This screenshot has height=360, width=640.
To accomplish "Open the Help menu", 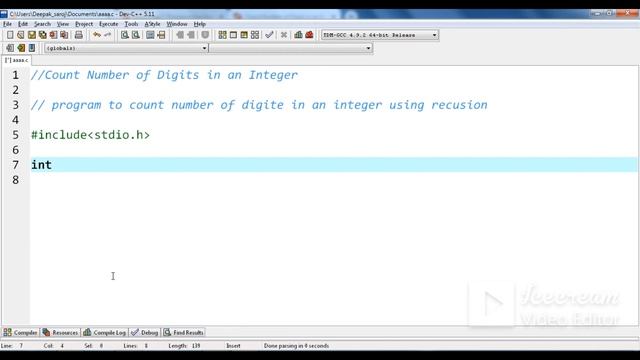I will [200, 24].
